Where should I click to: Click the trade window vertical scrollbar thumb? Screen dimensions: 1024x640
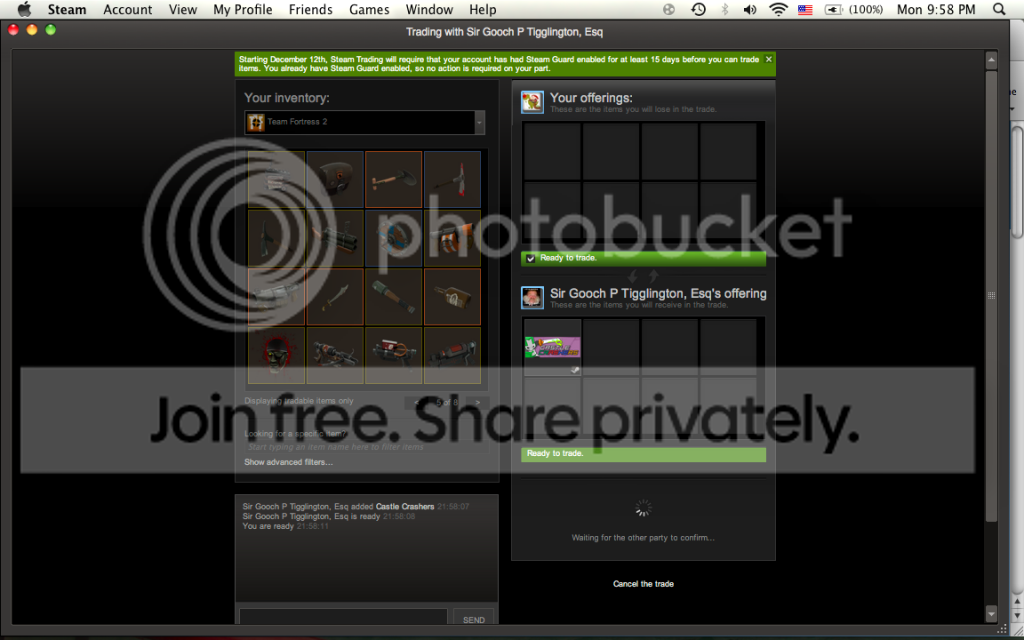pyautogui.click(x=991, y=295)
